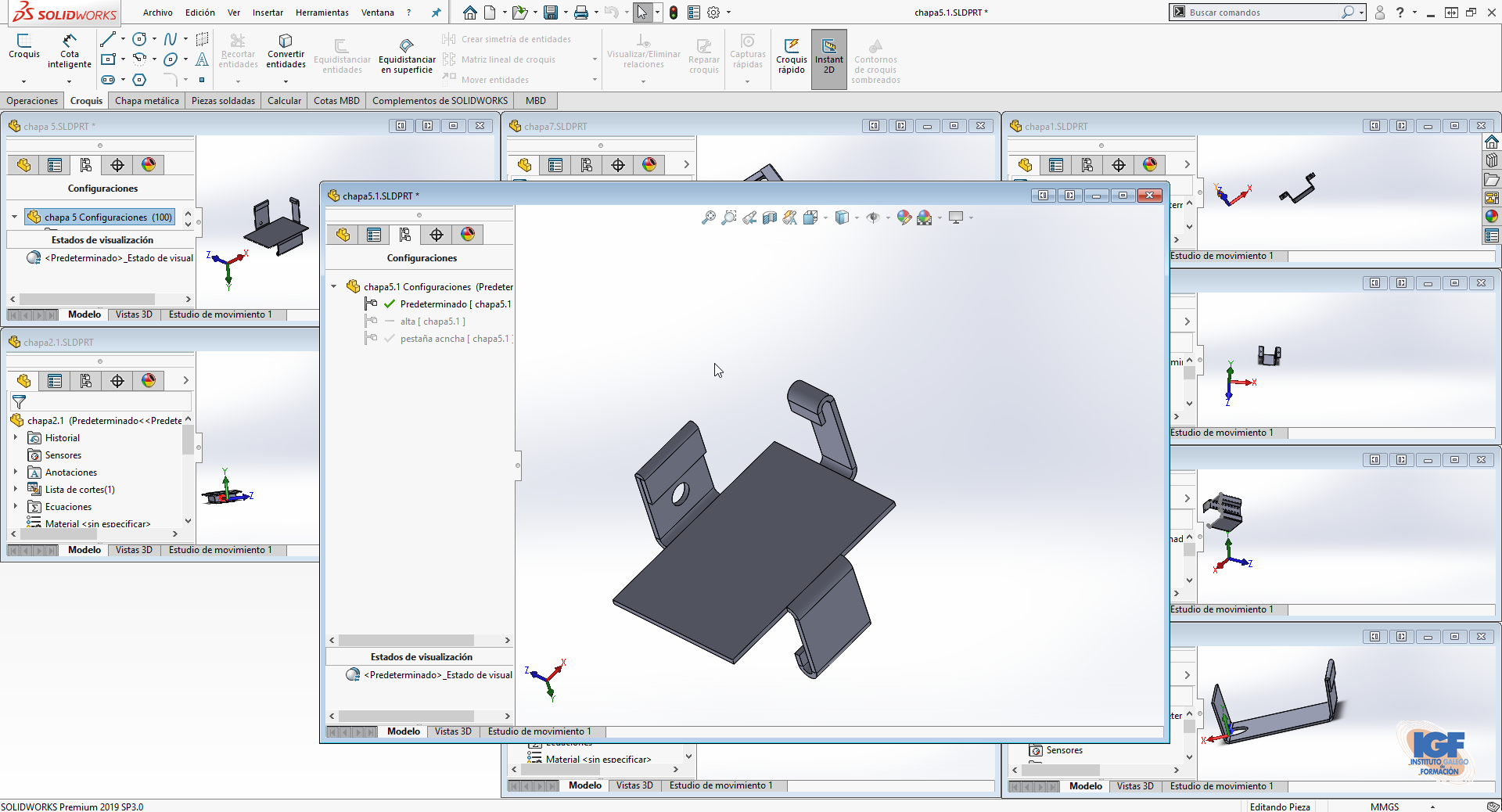Viewport: 1502px width, 812px height.
Task: Expand the Anotaciones node in chapa2.1
Action: click(17, 472)
